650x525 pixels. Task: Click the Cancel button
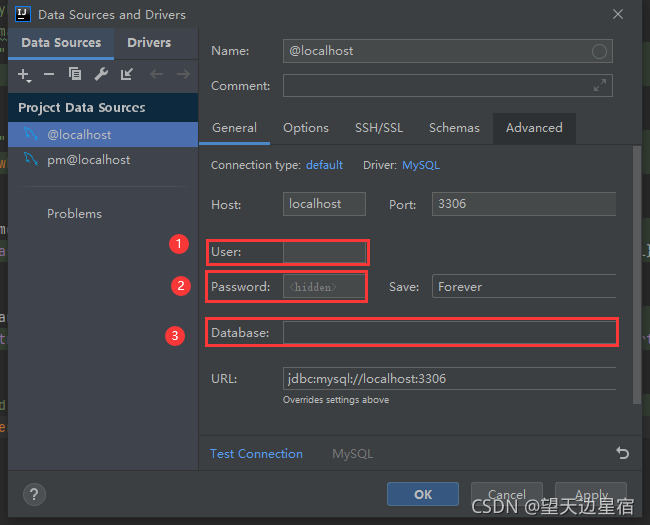click(x=507, y=494)
